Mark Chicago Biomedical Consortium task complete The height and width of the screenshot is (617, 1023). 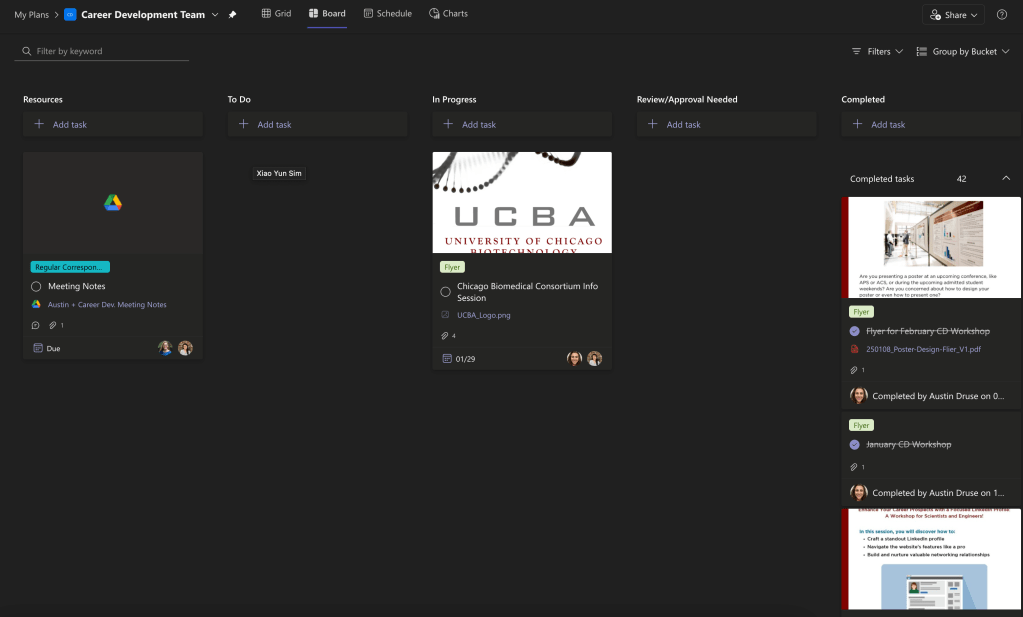click(x=446, y=292)
